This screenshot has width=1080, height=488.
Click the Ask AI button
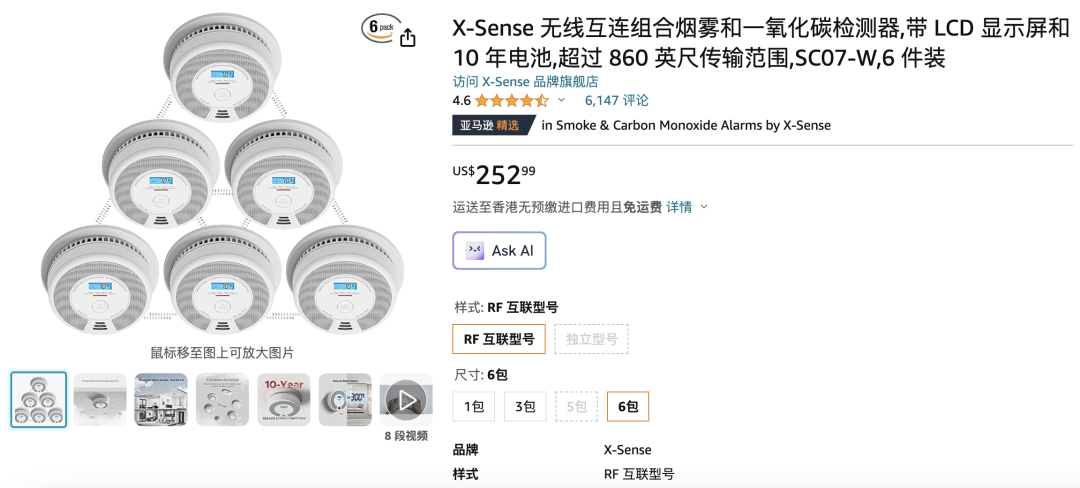pyautogui.click(x=499, y=251)
